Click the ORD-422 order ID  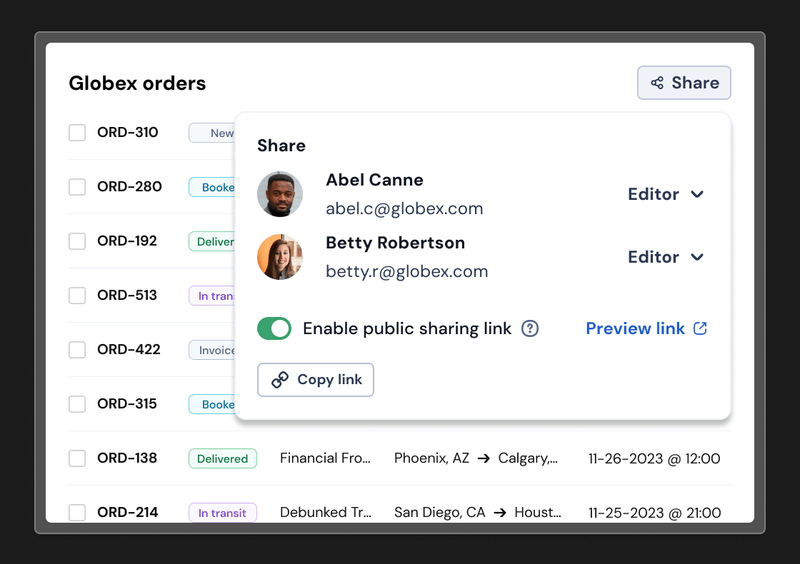[129, 350]
